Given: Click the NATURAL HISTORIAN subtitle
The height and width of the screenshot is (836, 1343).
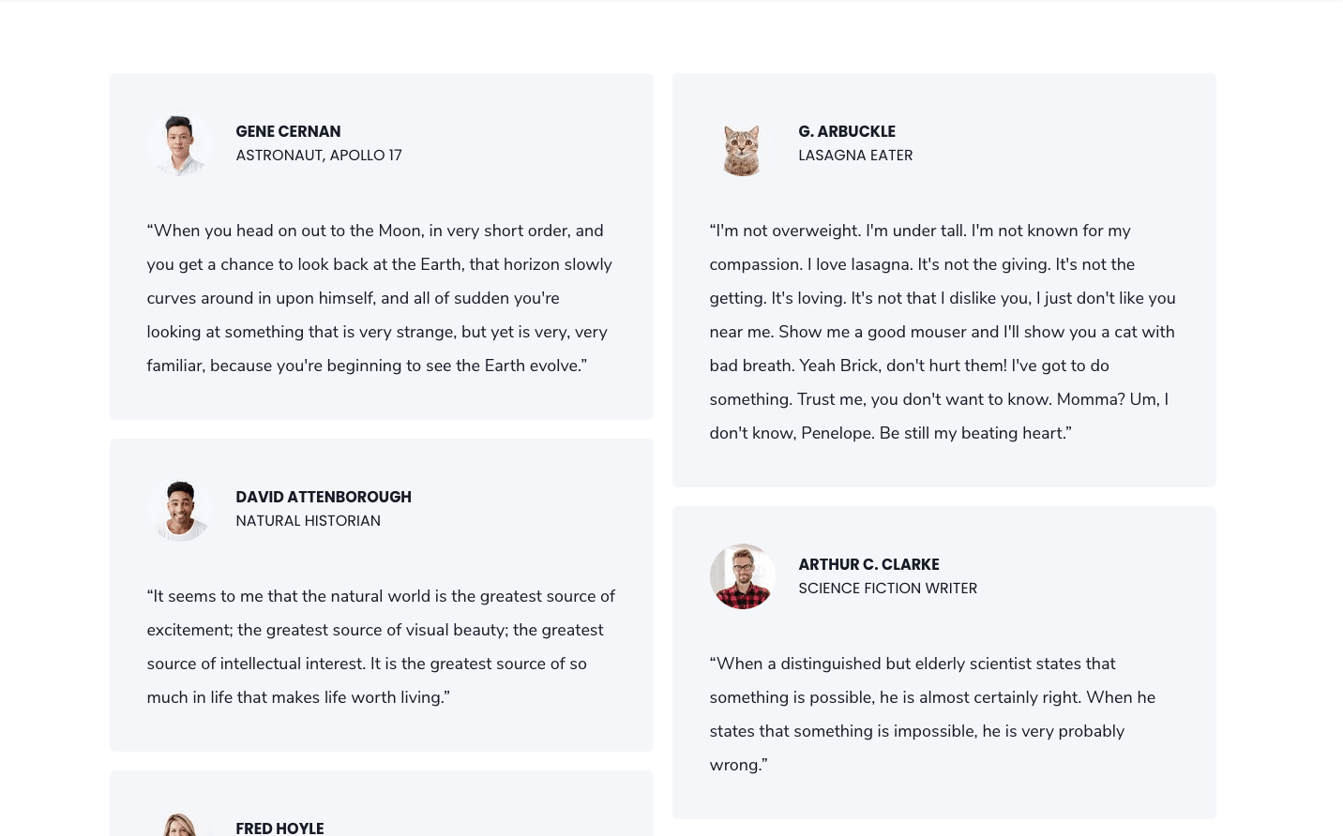Looking at the screenshot, I should point(308,521).
